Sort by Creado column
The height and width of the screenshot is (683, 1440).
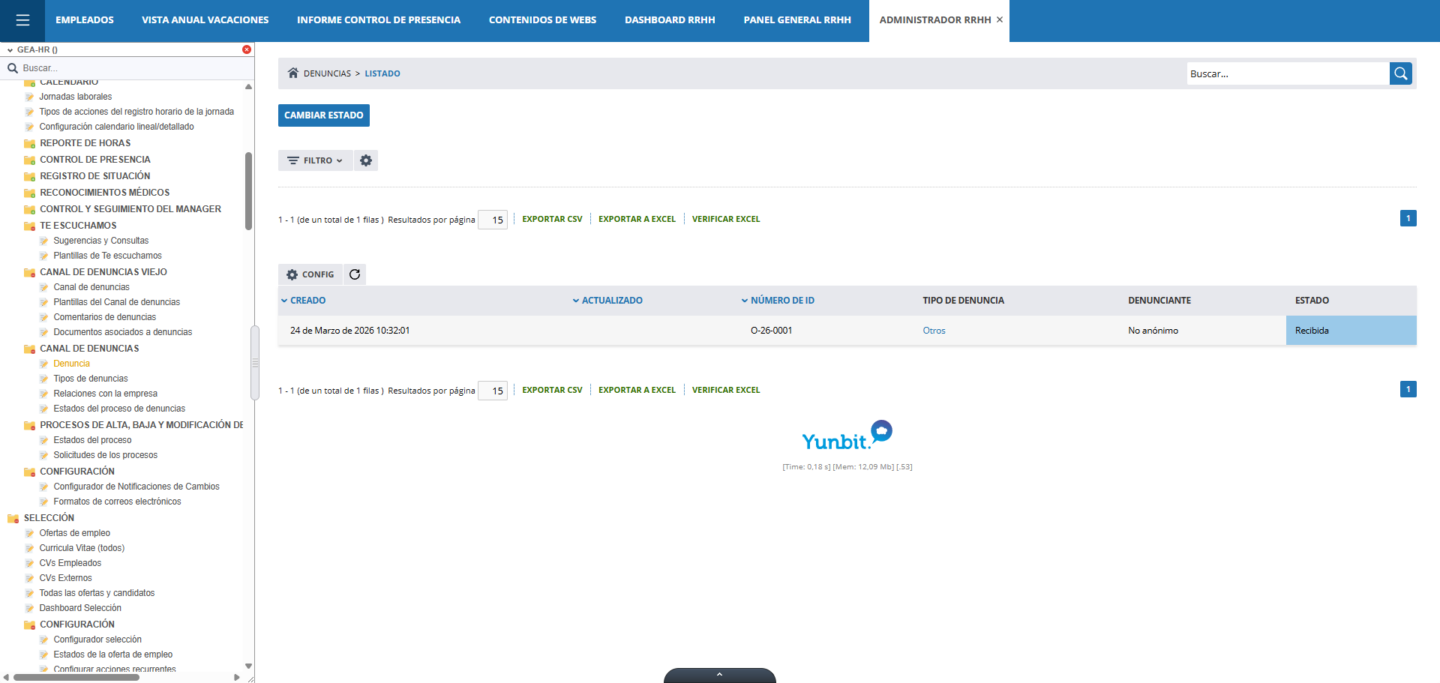(x=307, y=300)
